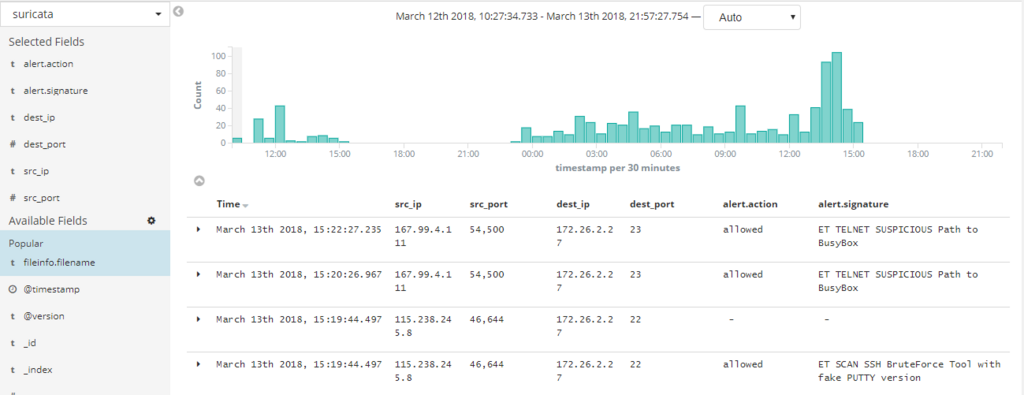
Task: Click the alert.action column header
Action: [x=750, y=204]
